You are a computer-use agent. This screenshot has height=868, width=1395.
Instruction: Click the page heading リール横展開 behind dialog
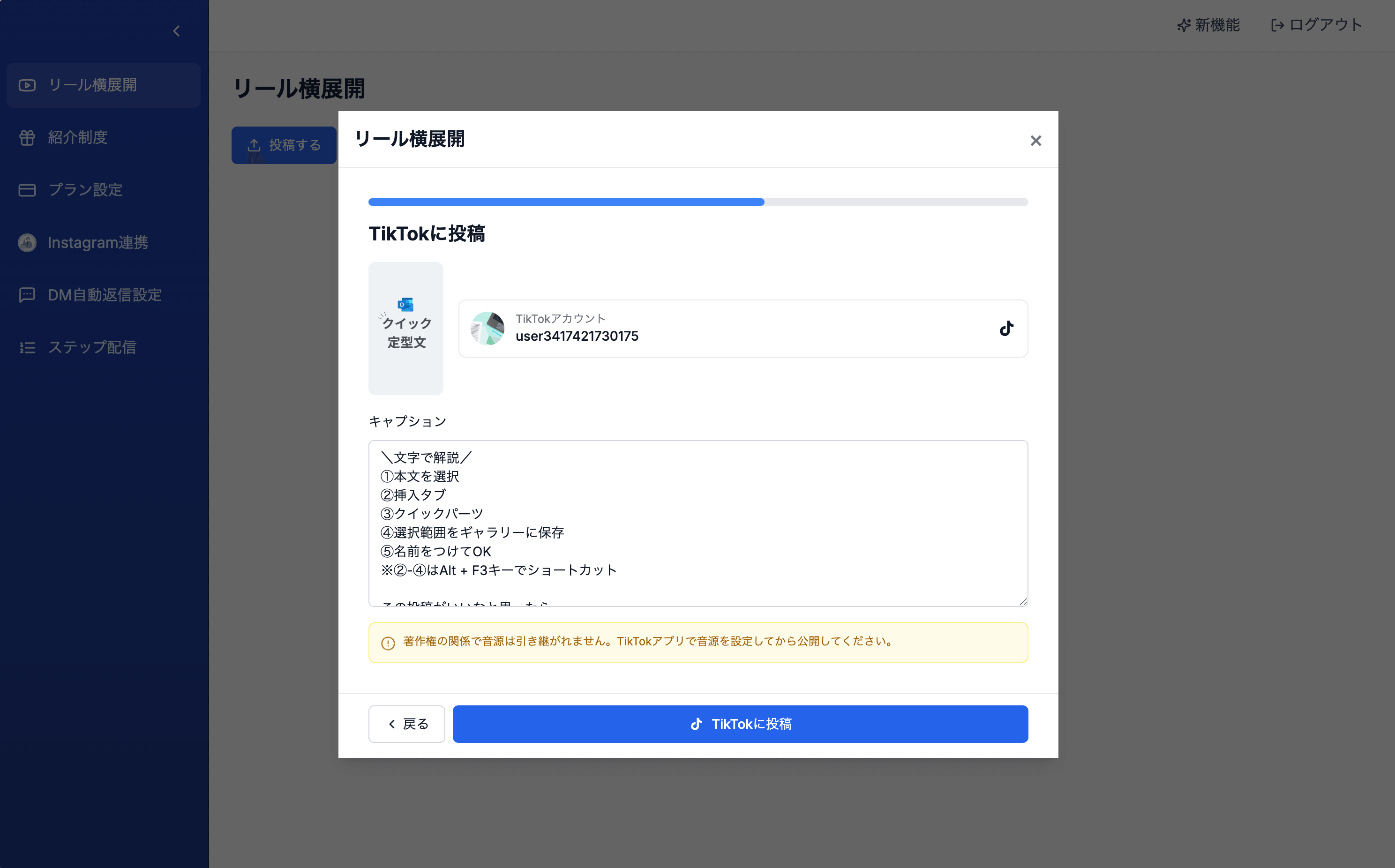tap(299, 89)
